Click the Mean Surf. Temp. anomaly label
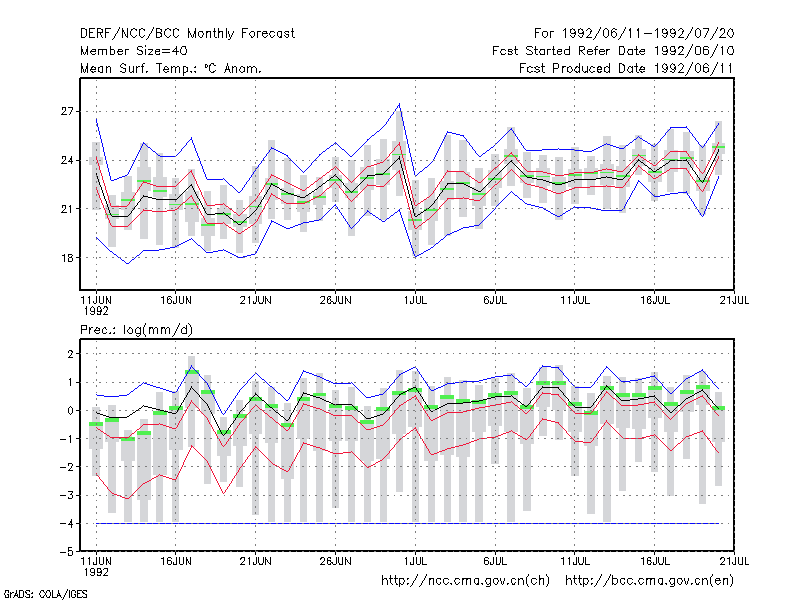This screenshot has width=800, height=600. coord(171,68)
